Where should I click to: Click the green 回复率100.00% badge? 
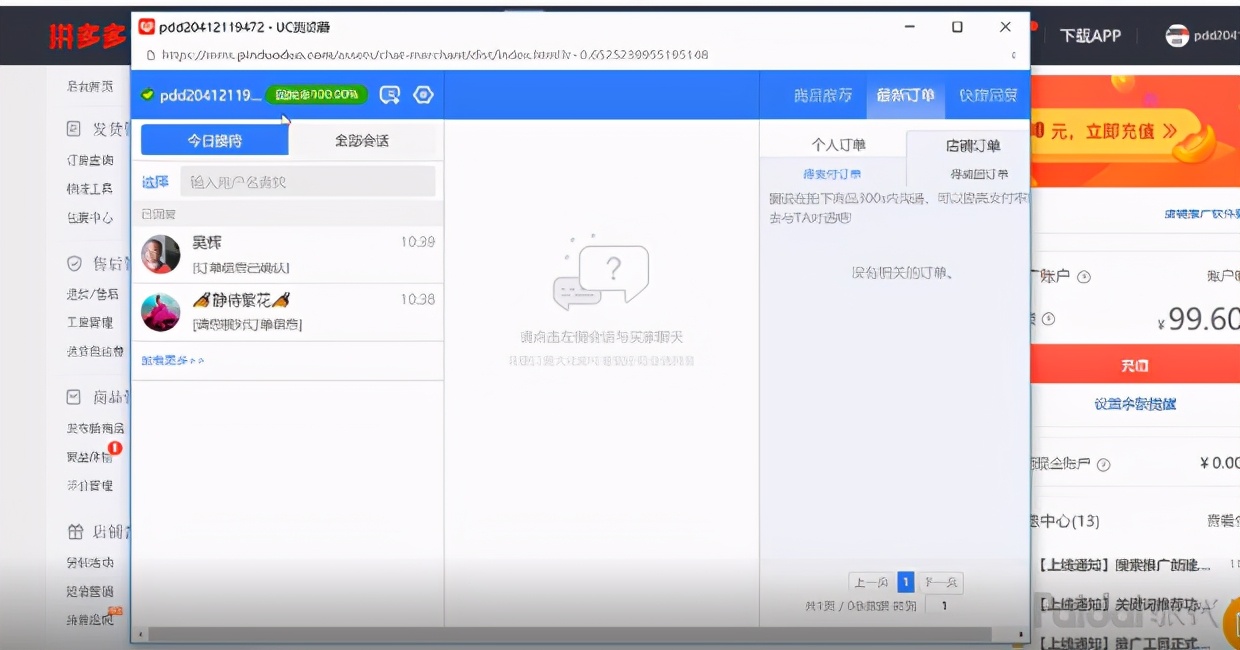(317, 95)
